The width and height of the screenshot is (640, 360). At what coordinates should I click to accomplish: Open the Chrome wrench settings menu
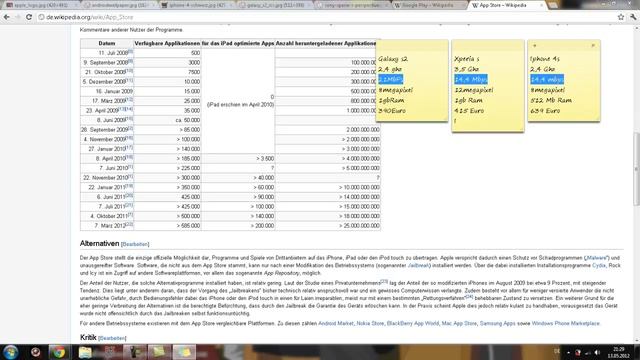633,17
